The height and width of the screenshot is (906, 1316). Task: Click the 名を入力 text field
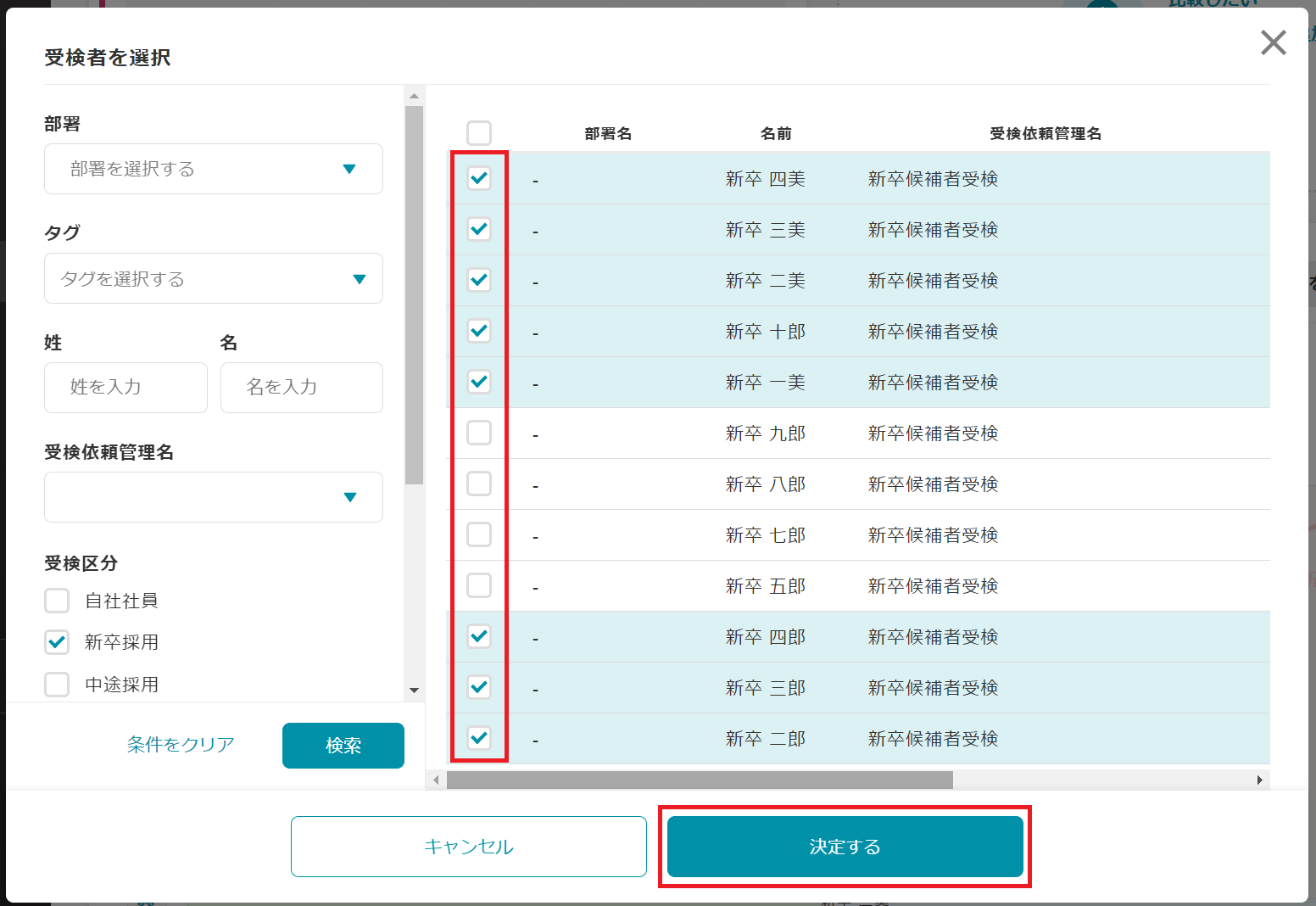(301, 388)
